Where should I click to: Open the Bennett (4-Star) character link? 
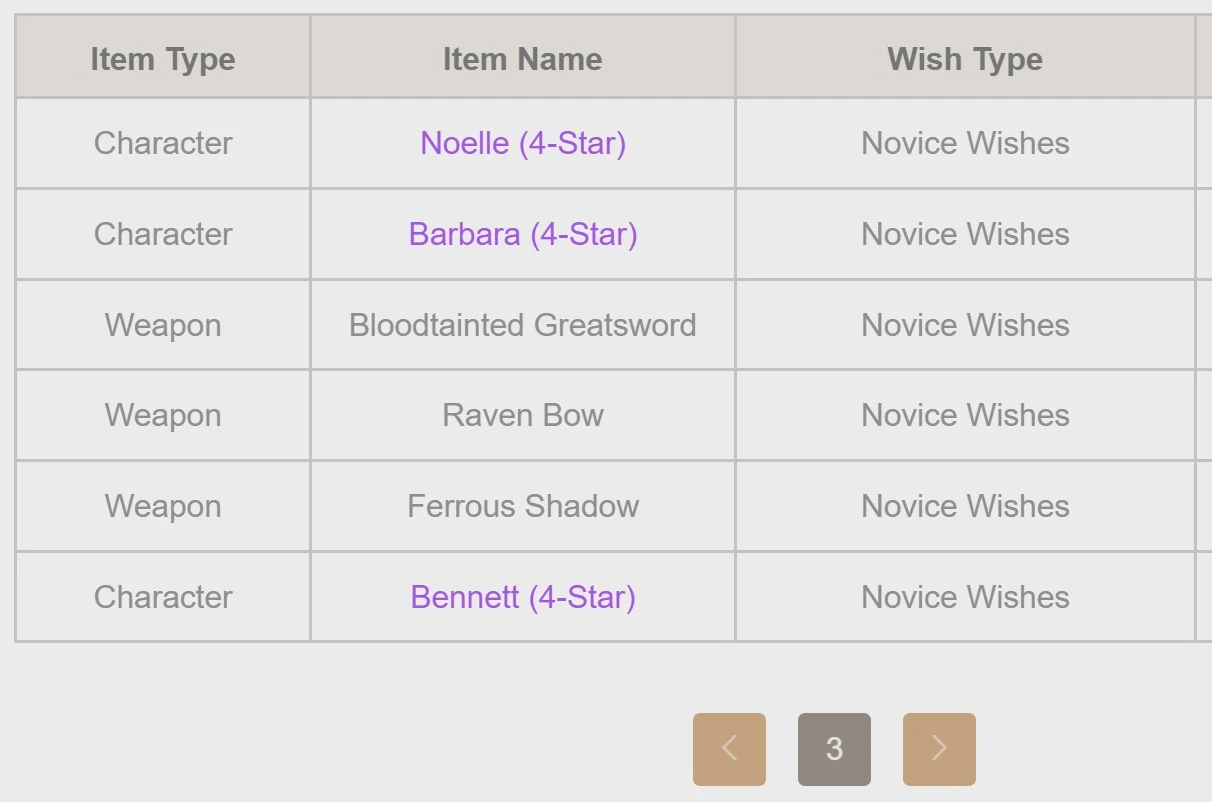click(522, 596)
